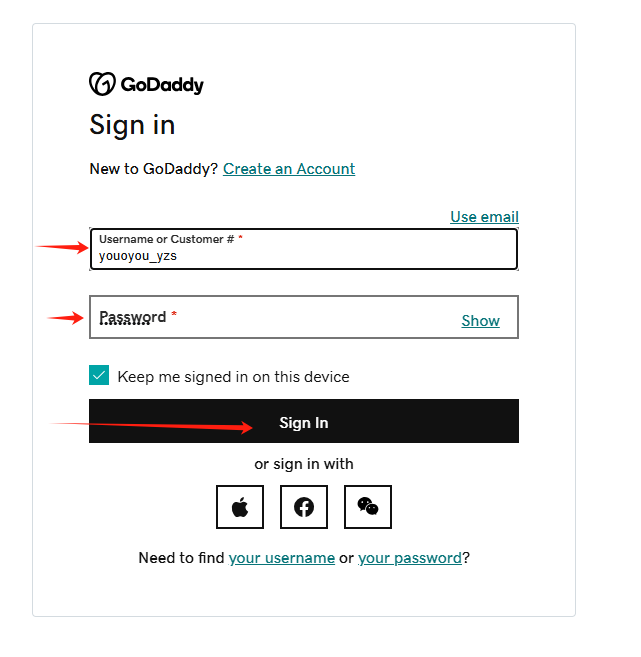This screenshot has height=657, width=641.
Task: Show the password characters
Action: tap(481, 321)
